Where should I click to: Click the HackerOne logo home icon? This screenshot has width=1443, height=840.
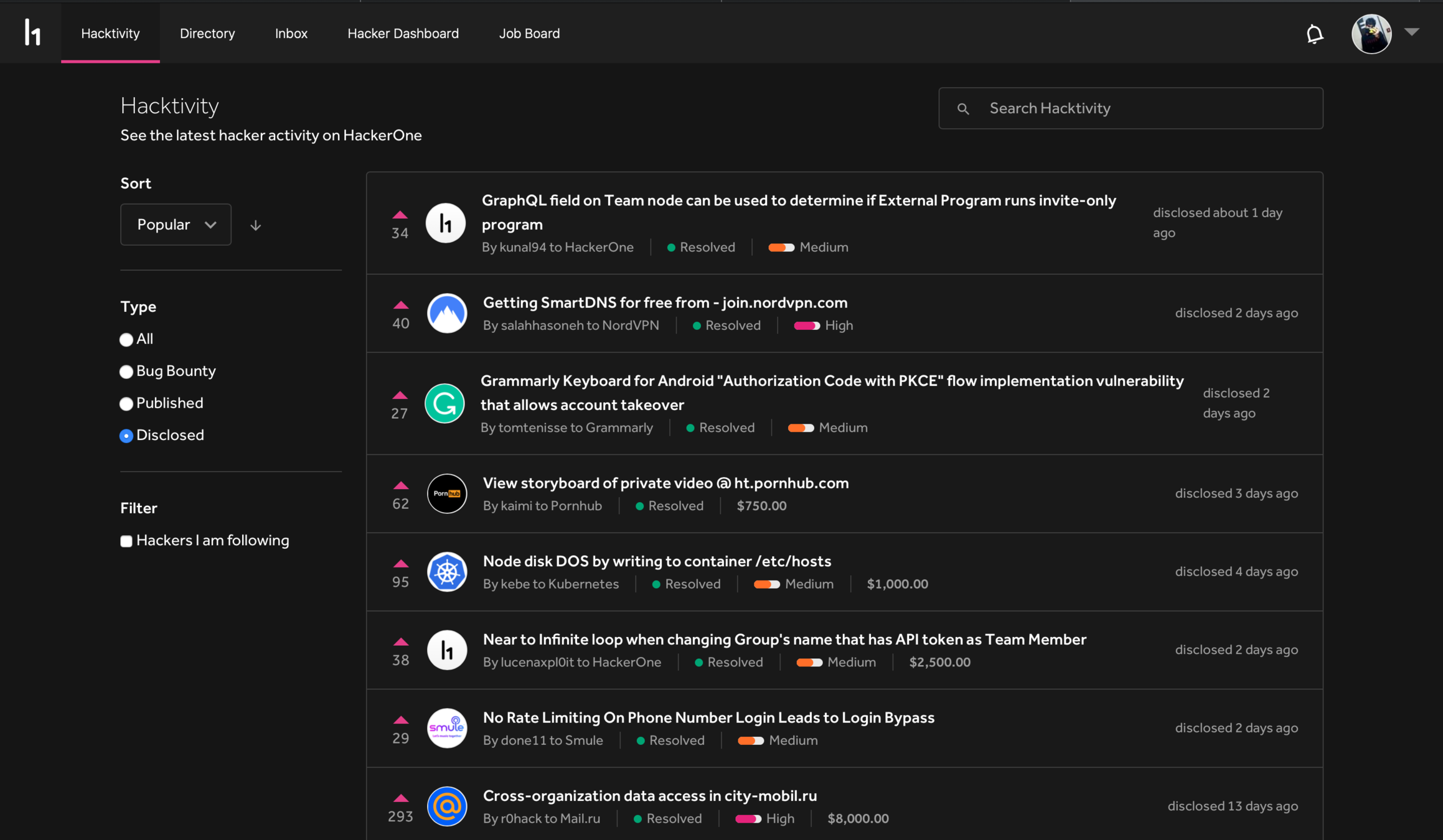[x=32, y=32]
